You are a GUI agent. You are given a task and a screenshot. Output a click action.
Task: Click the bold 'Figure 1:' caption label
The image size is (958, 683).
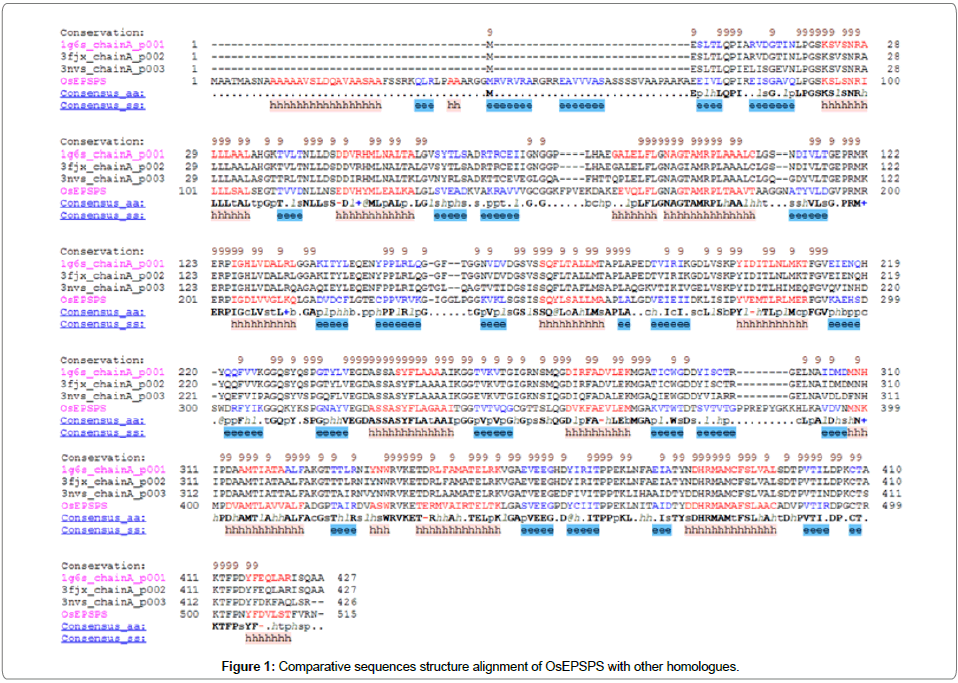(x=249, y=666)
